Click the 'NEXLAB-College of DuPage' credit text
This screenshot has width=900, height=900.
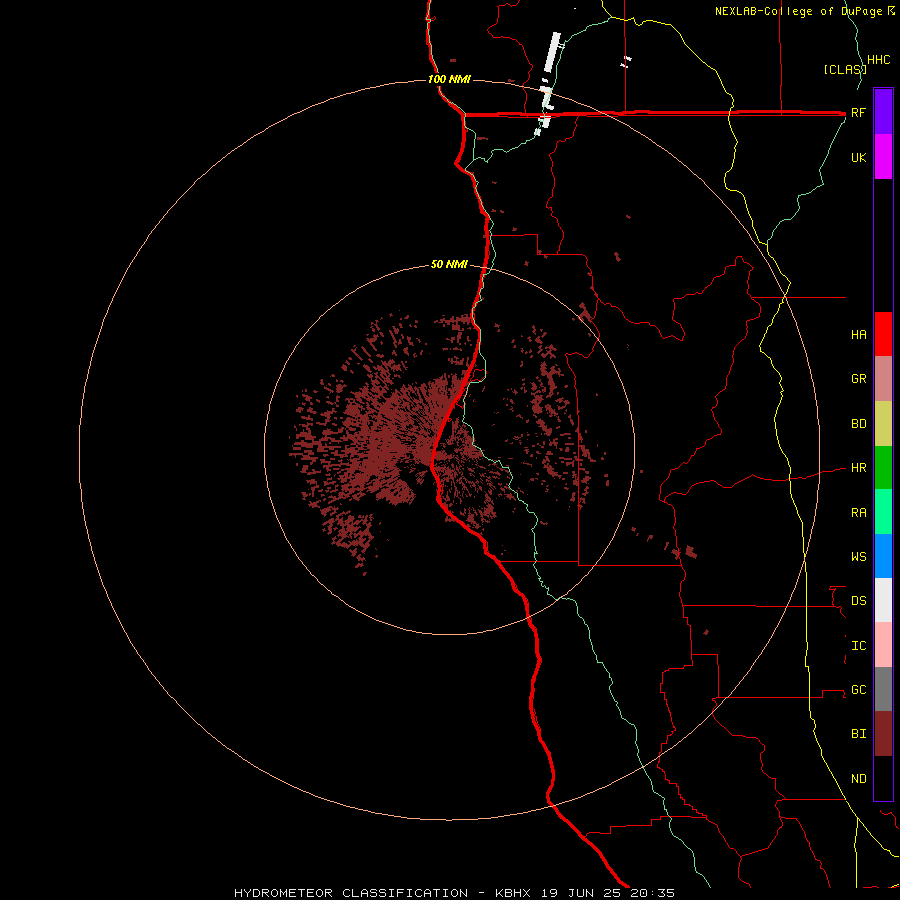pyautogui.click(x=800, y=11)
